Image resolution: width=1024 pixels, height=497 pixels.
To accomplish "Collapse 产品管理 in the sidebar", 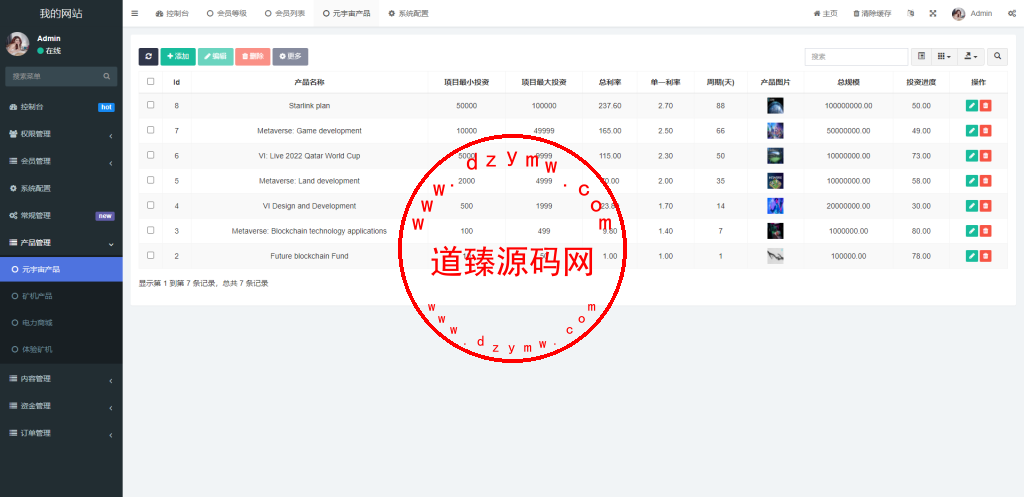I will [61, 242].
